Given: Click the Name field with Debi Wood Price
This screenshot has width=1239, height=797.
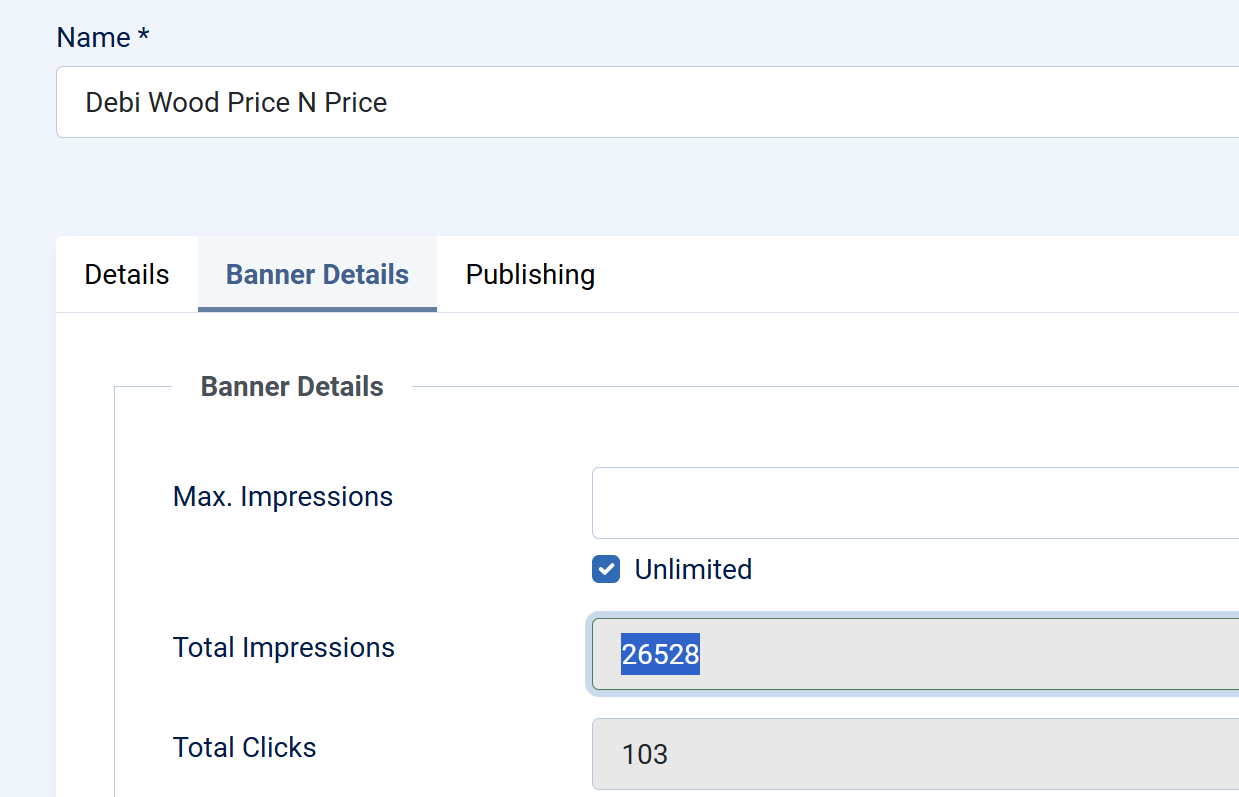Looking at the screenshot, I should (x=648, y=102).
